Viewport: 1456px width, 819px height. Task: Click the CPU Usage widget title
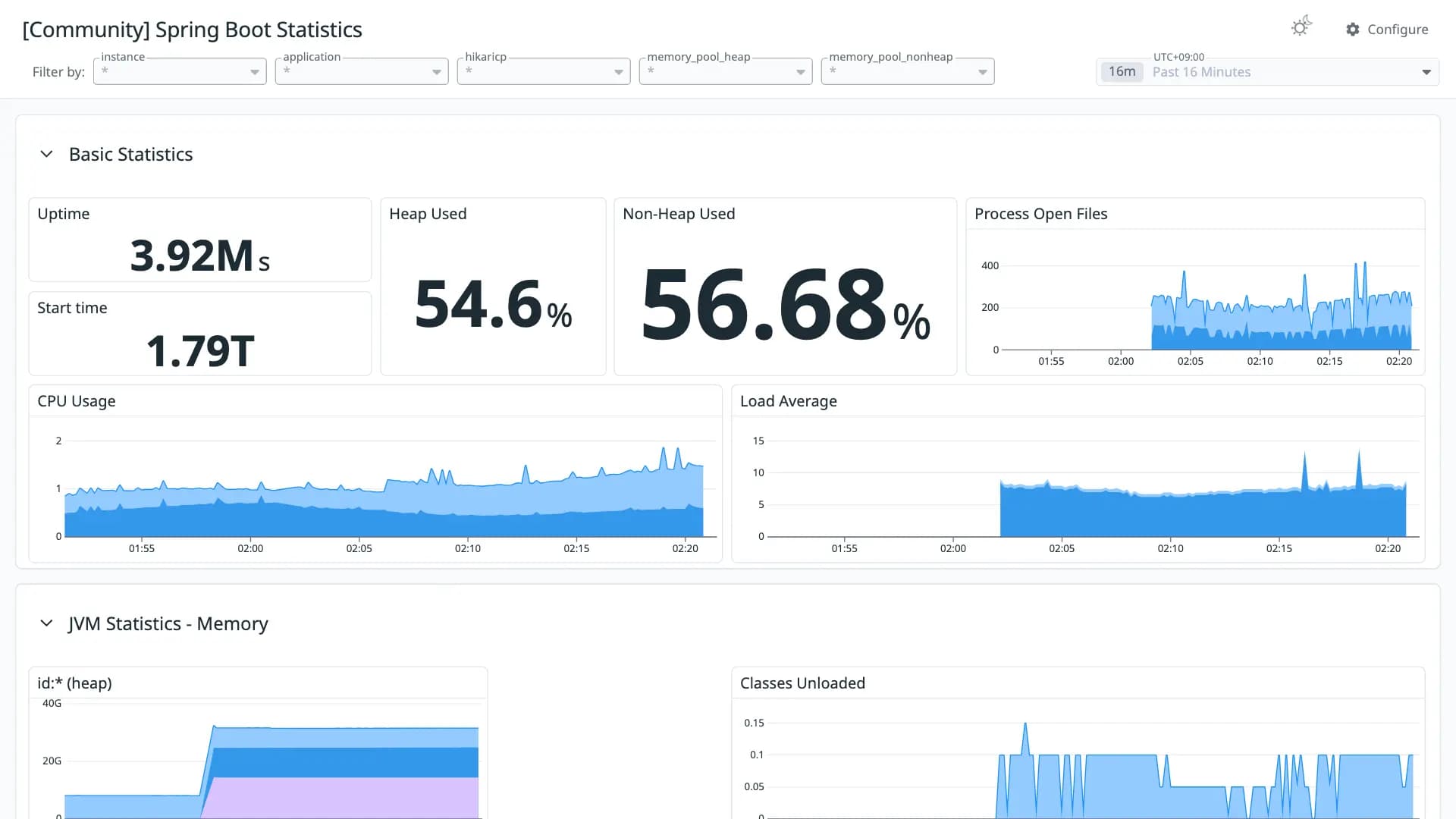(x=77, y=401)
